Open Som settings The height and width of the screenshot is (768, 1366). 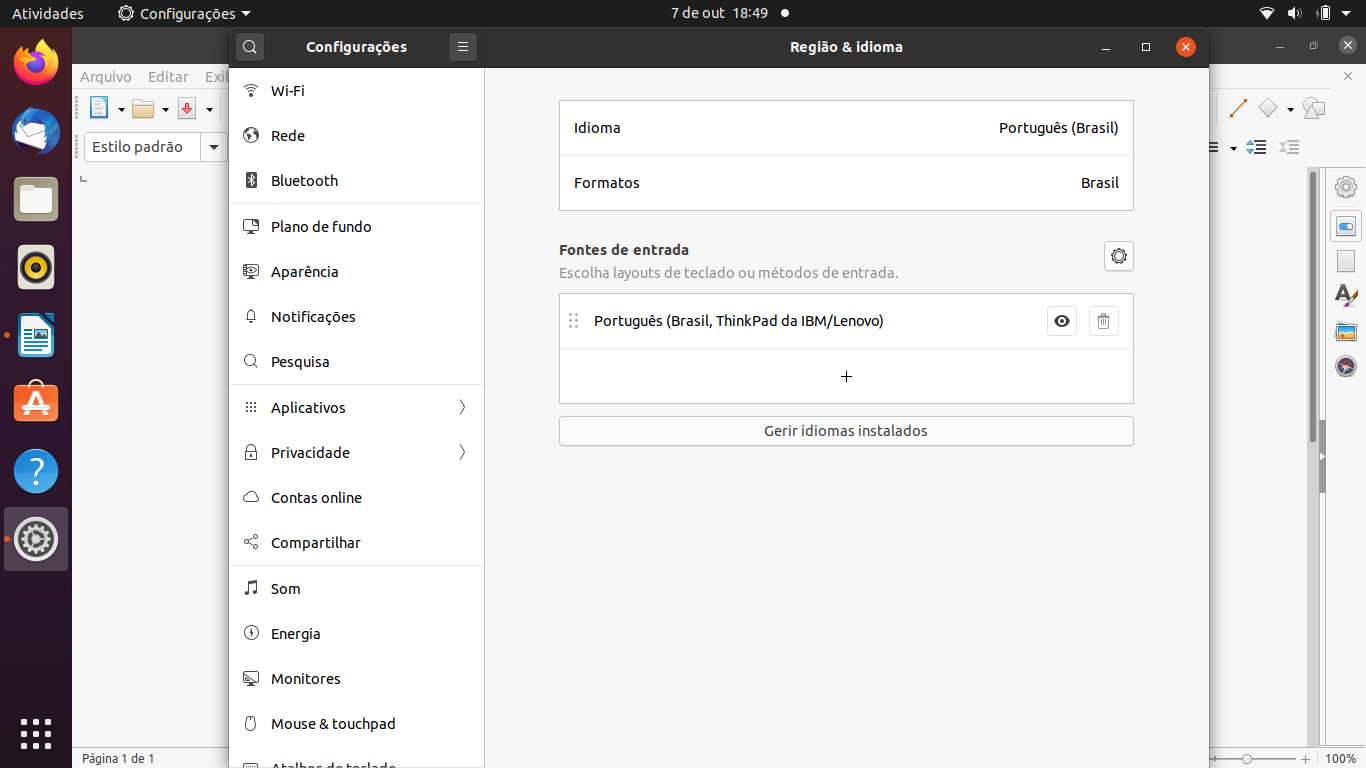click(x=357, y=589)
